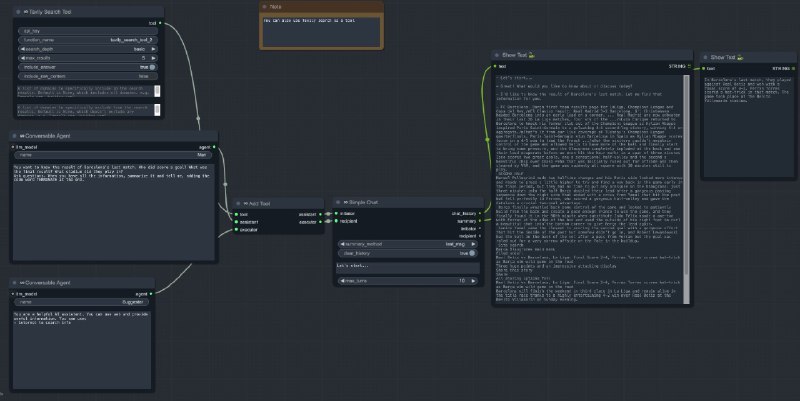Click the exclude-domains text box in Tavily node
The width and height of the screenshot is (800, 401).
85,110
